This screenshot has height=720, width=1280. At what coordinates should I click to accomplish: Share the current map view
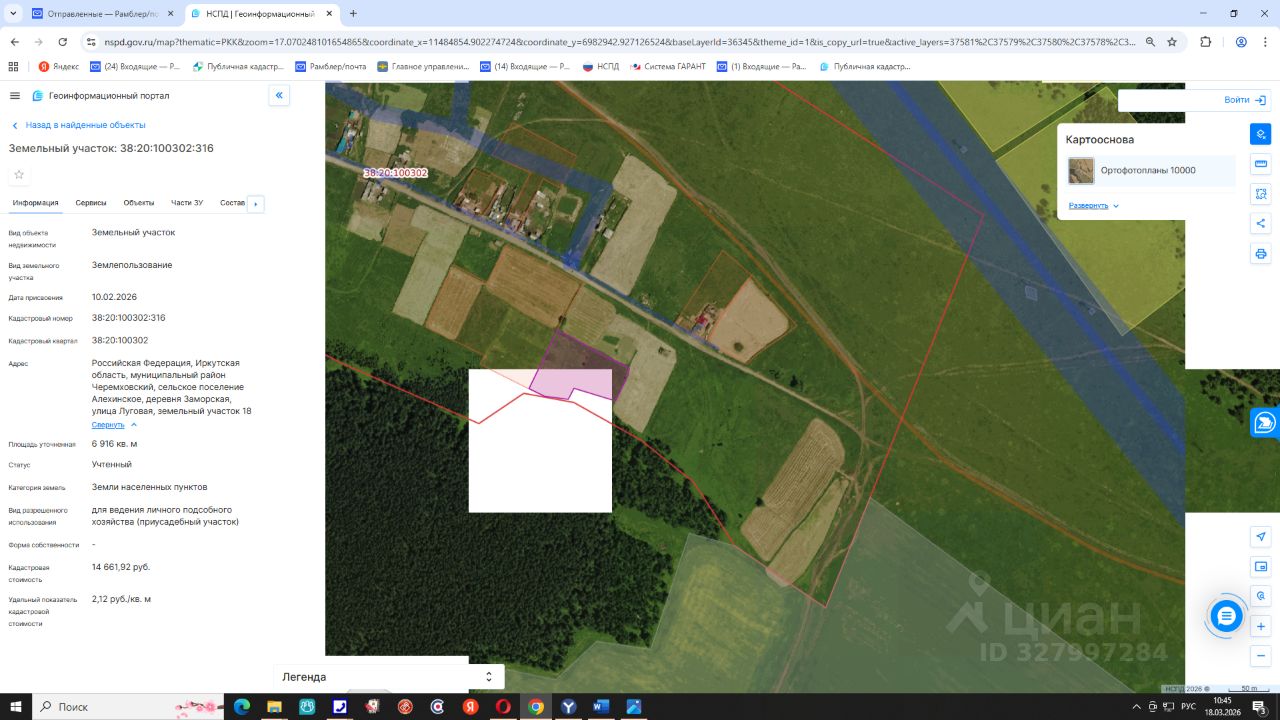click(x=1261, y=224)
